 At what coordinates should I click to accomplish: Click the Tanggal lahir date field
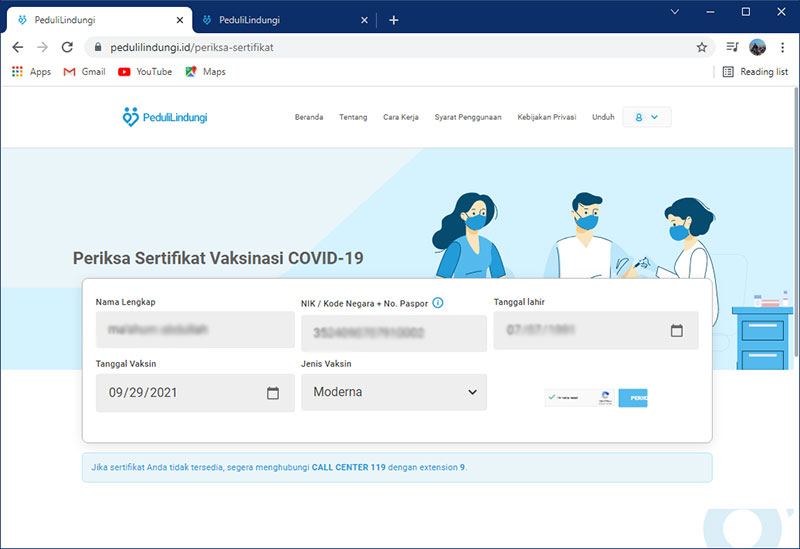(x=596, y=330)
